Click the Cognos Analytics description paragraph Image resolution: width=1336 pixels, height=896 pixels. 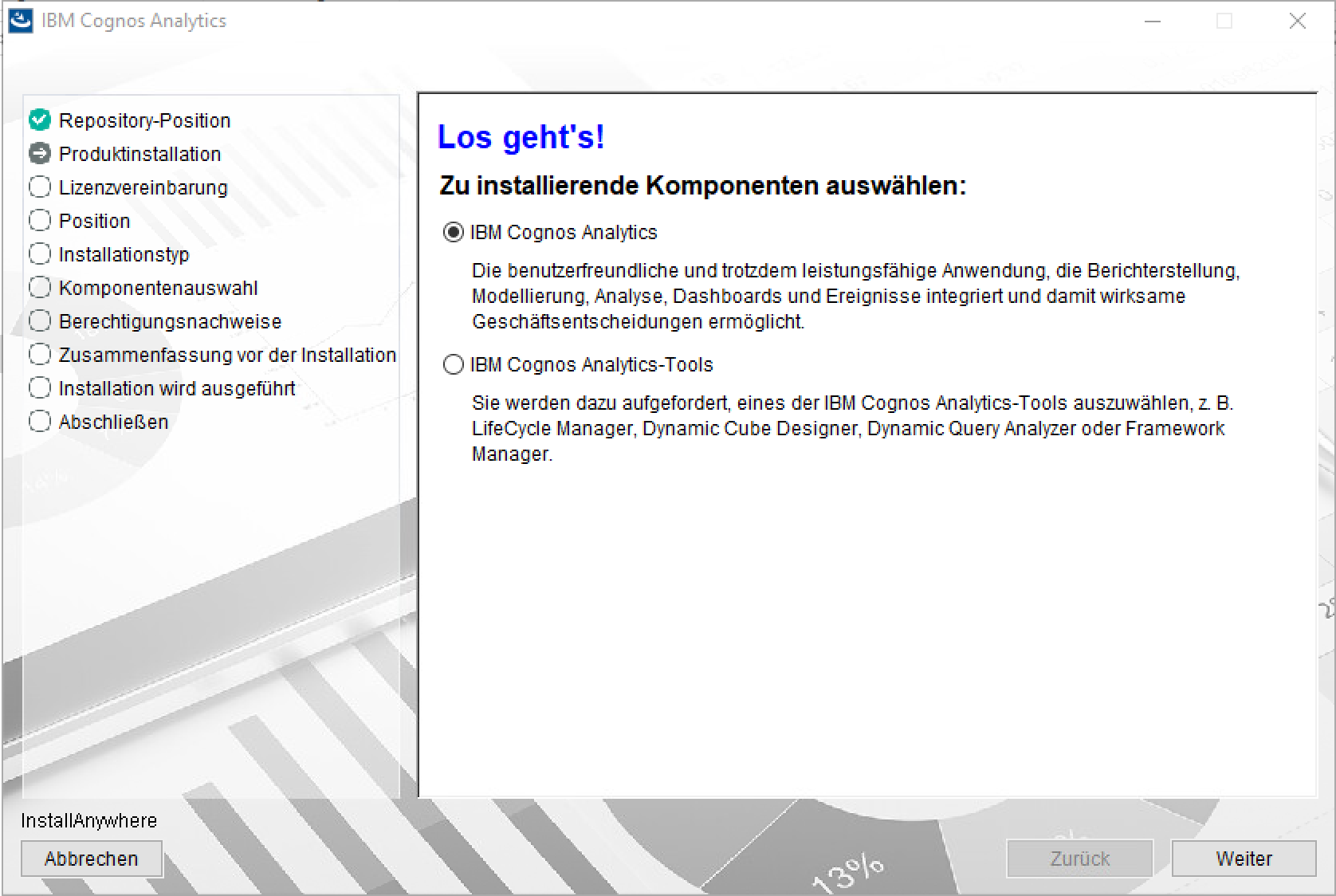click(x=853, y=296)
